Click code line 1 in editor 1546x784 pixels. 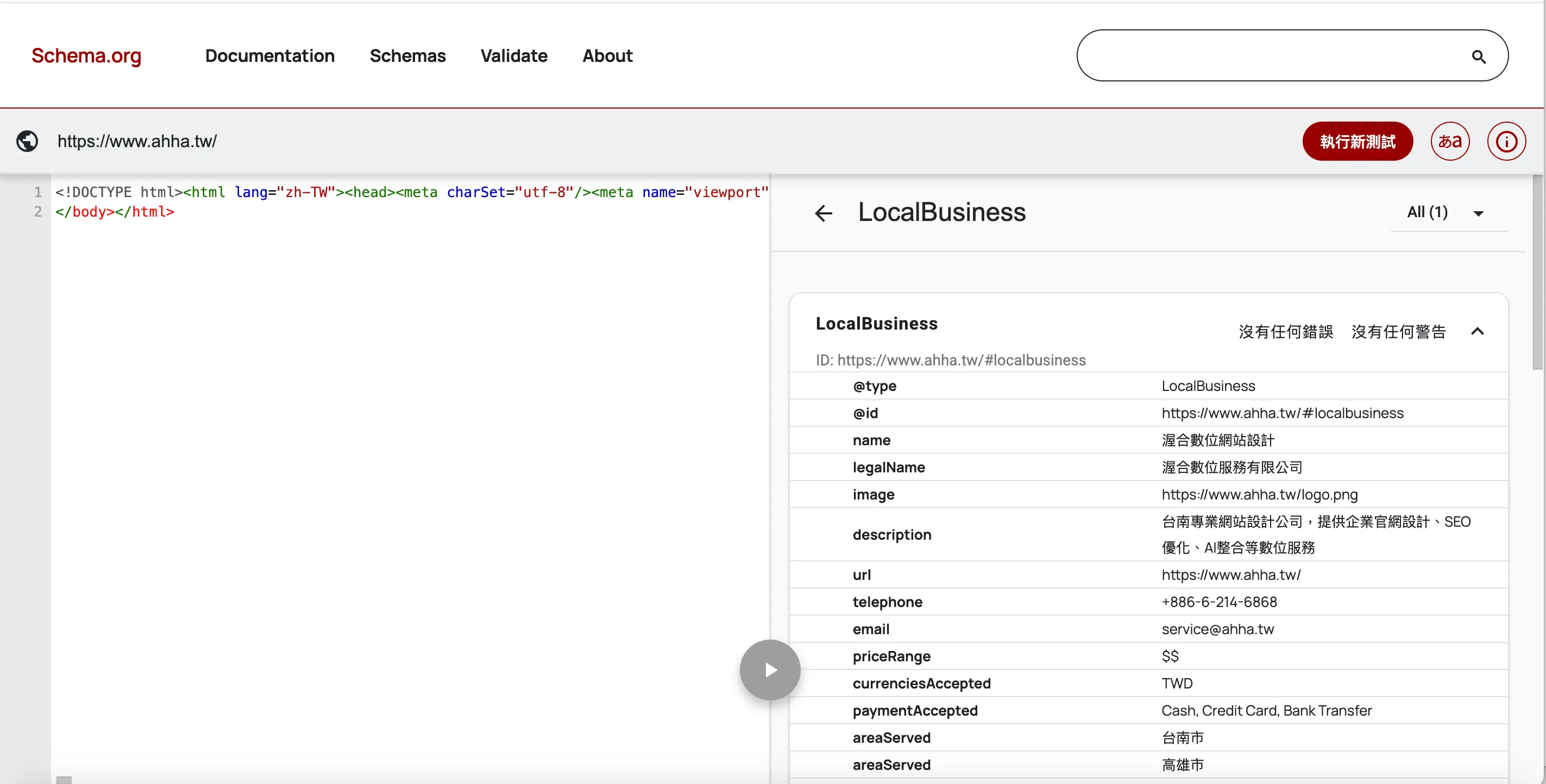point(411,192)
